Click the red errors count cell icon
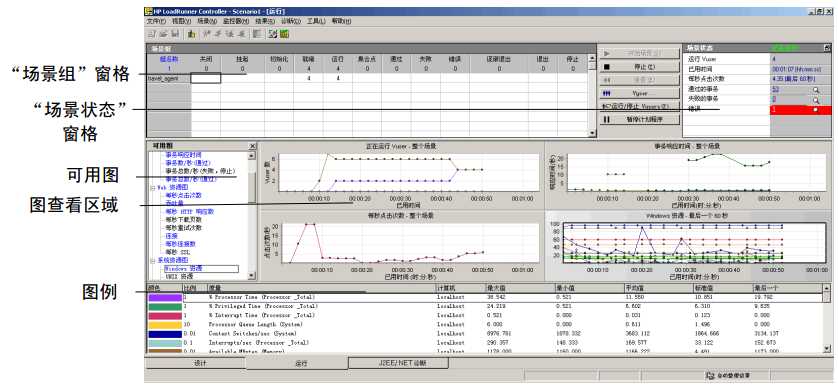This screenshot has height=387, width=838. [x=816, y=110]
